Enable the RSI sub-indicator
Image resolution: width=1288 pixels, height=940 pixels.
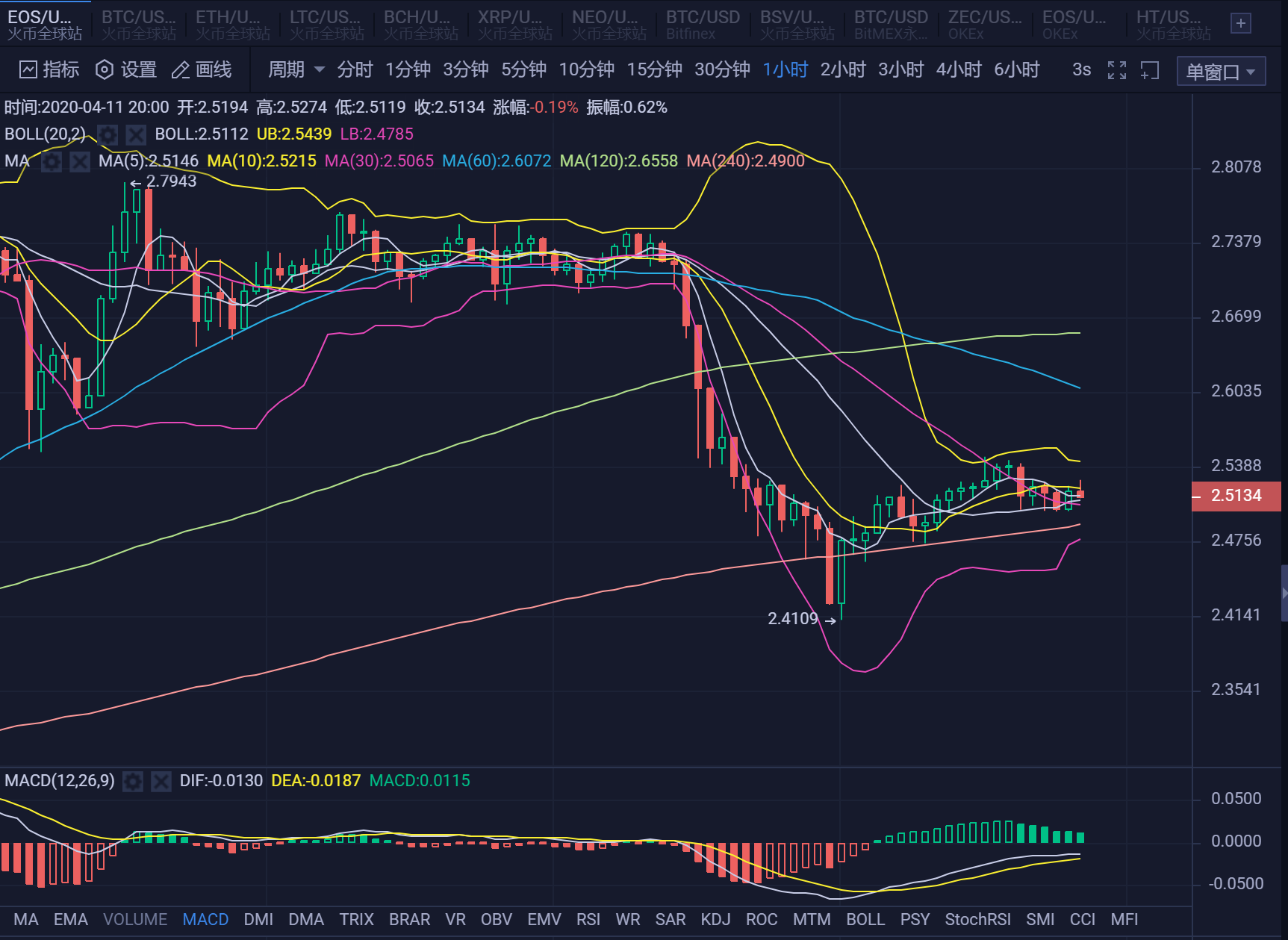click(588, 919)
